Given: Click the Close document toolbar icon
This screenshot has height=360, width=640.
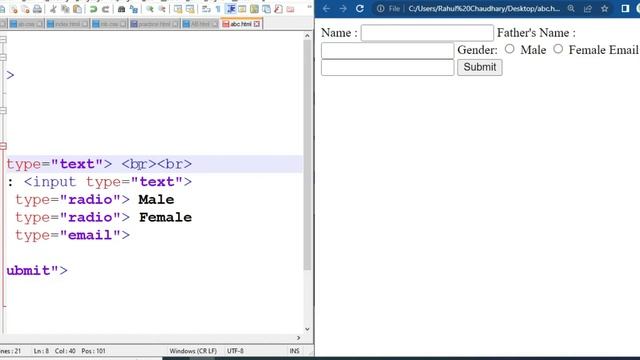Looking at the screenshot, I should (x=14, y=9).
